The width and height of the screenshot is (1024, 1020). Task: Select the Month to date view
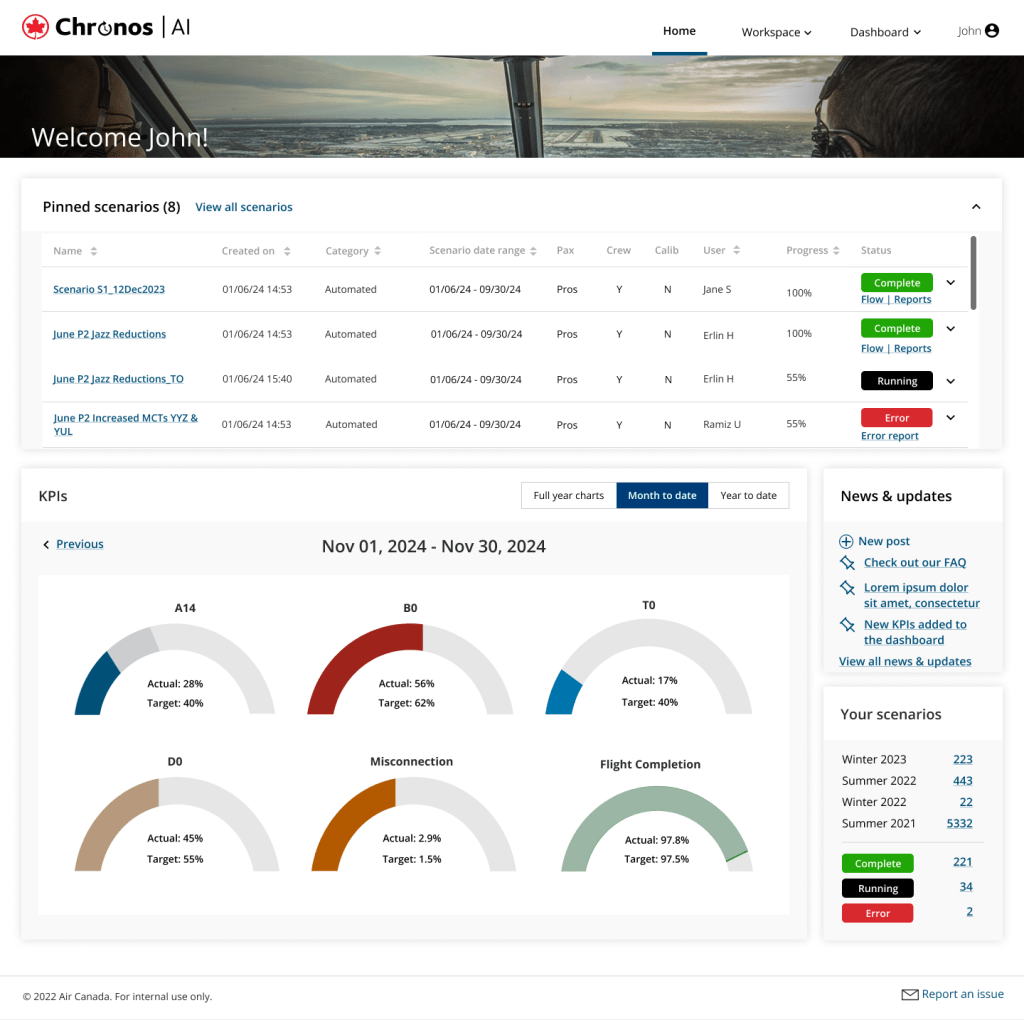click(662, 496)
